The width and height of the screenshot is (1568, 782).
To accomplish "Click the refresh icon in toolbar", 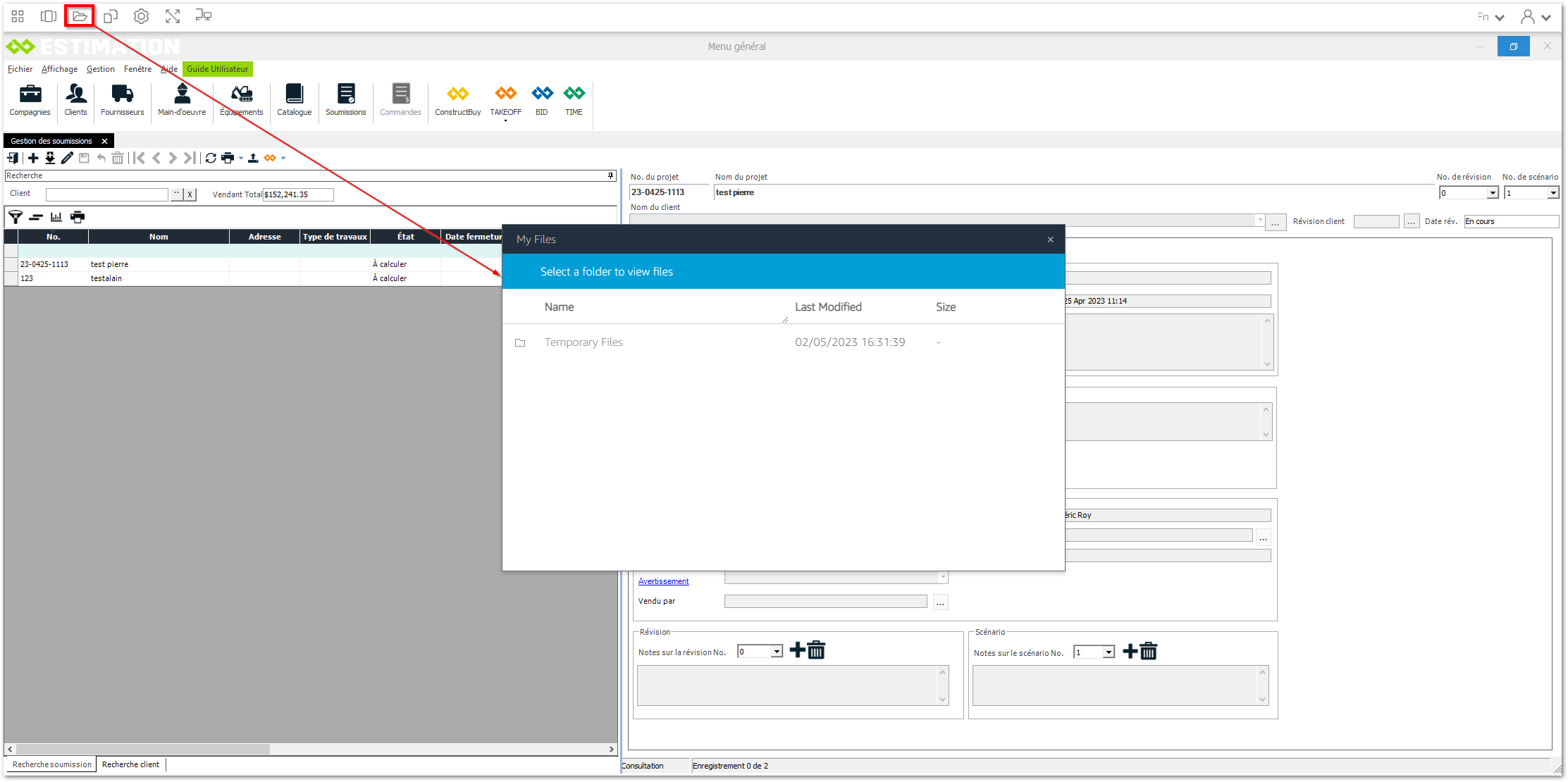I will tap(211, 158).
